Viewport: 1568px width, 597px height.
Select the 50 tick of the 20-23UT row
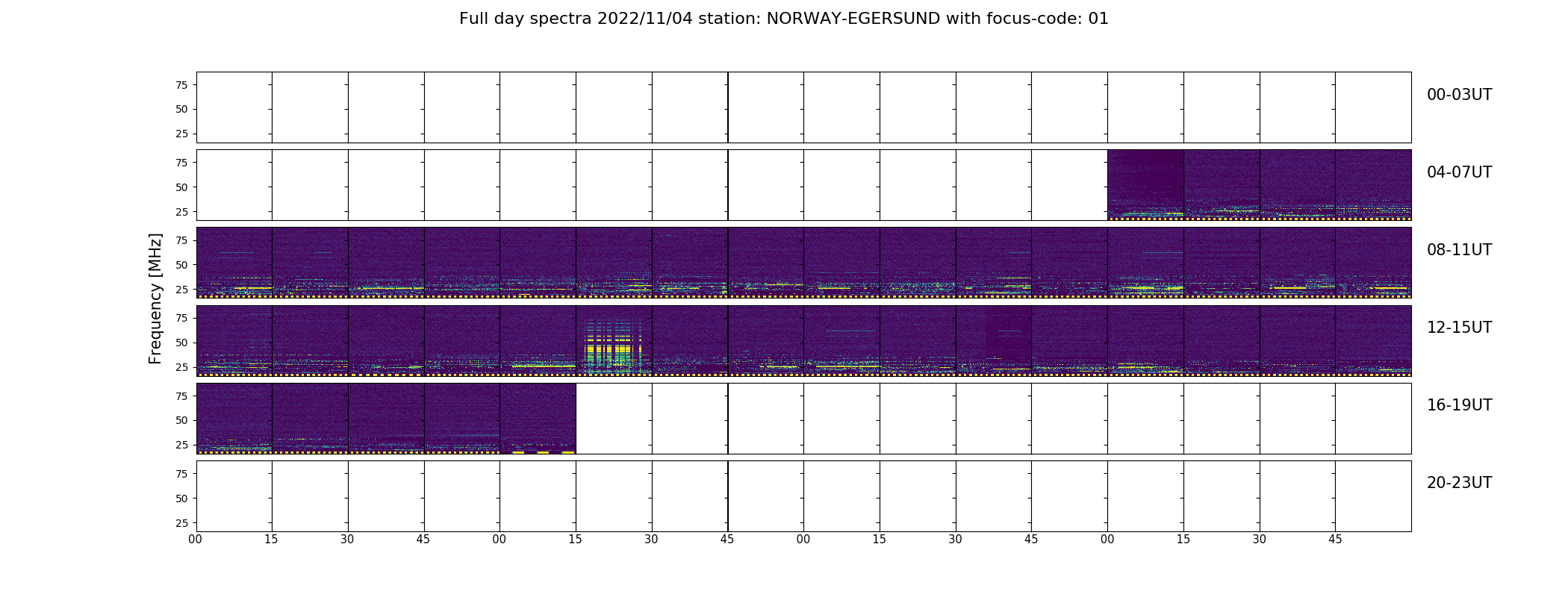coord(181,498)
